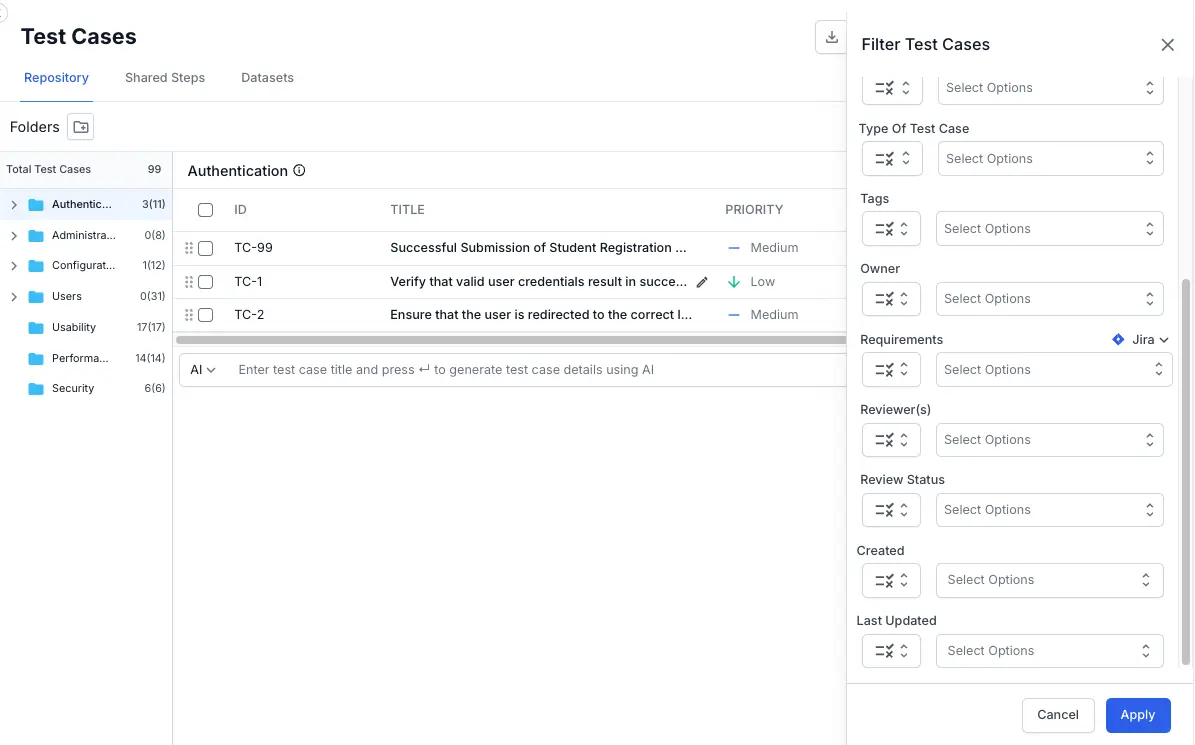Expand the Administration folder chevron

click(14, 236)
